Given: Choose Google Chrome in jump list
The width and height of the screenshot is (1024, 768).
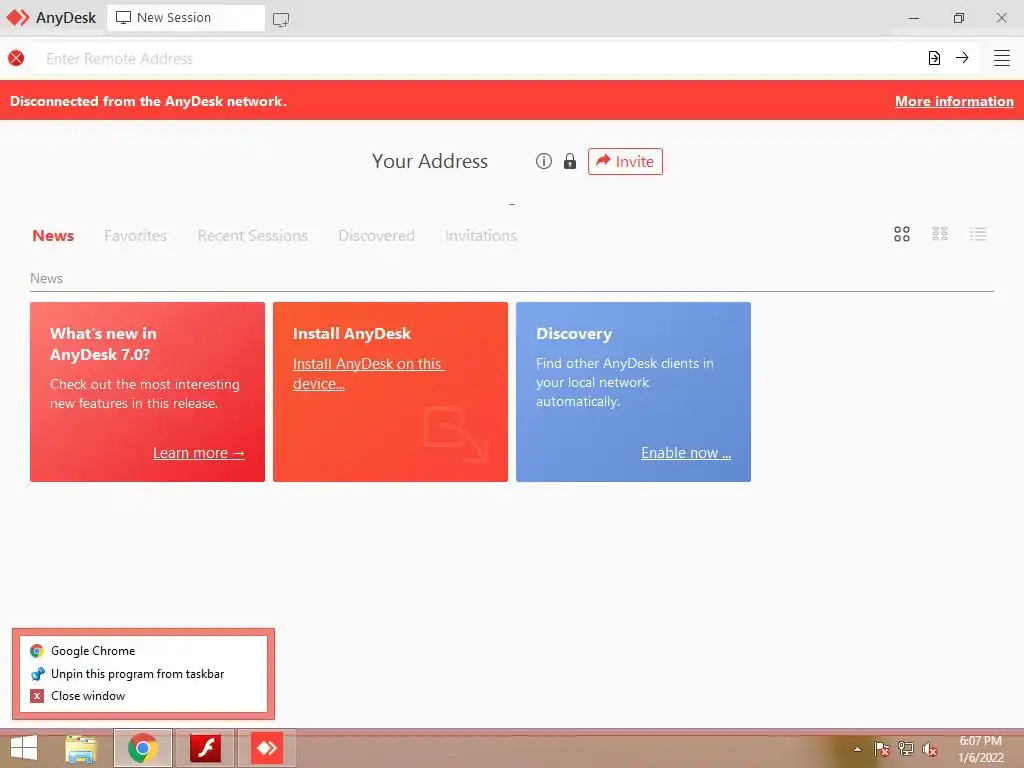Looking at the screenshot, I should click(x=142, y=650).
